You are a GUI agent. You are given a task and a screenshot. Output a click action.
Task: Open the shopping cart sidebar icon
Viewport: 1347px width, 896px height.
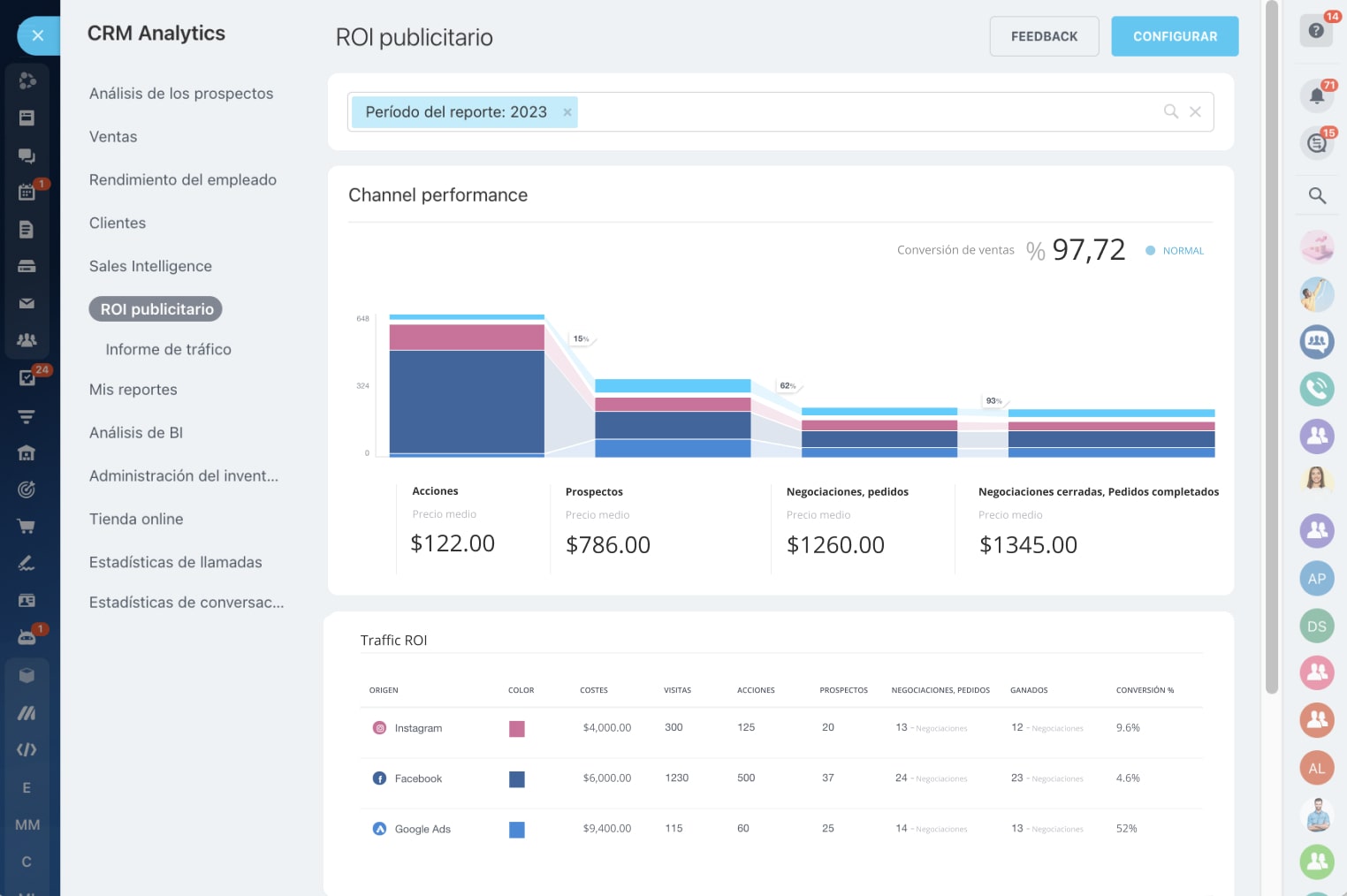pyautogui.click(x=27, y=527)
